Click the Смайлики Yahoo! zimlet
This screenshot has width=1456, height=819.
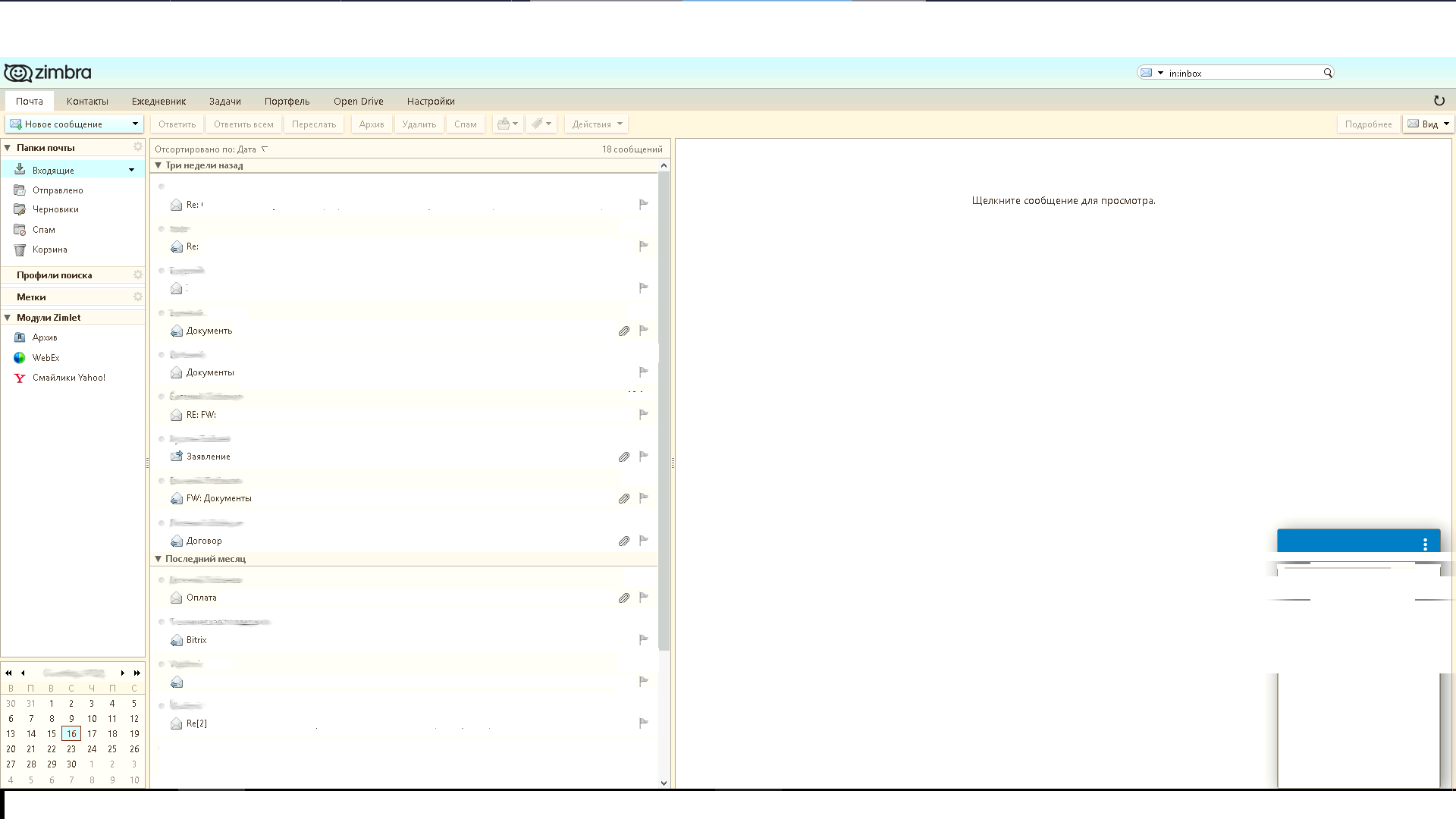click(x=68, y=378)
